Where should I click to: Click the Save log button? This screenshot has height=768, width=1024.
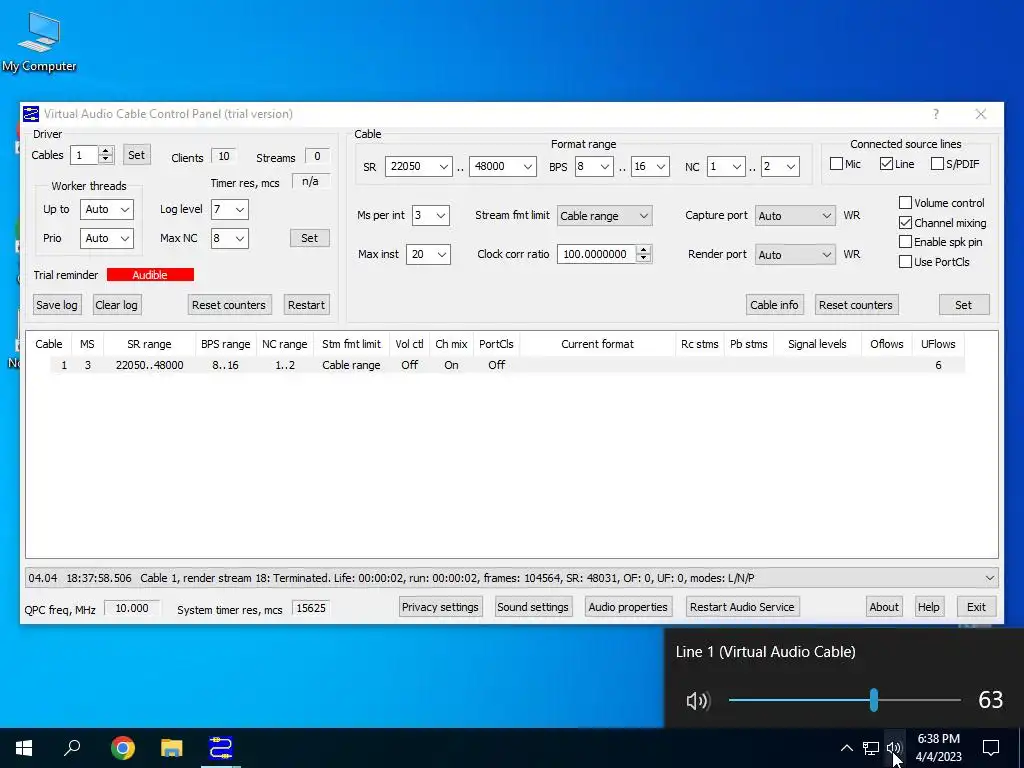[x=57, y=305]
